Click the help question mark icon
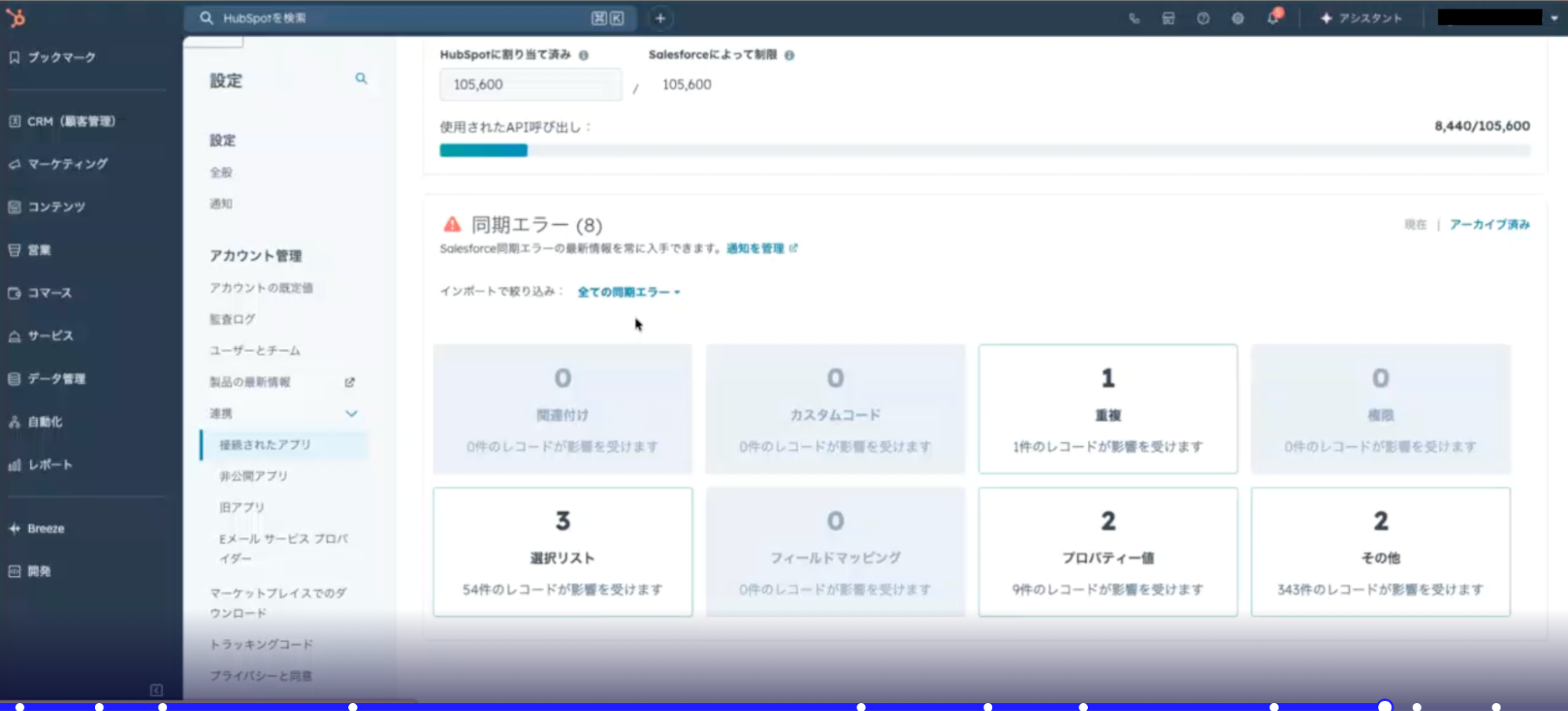 click(x=1202, y=18)
